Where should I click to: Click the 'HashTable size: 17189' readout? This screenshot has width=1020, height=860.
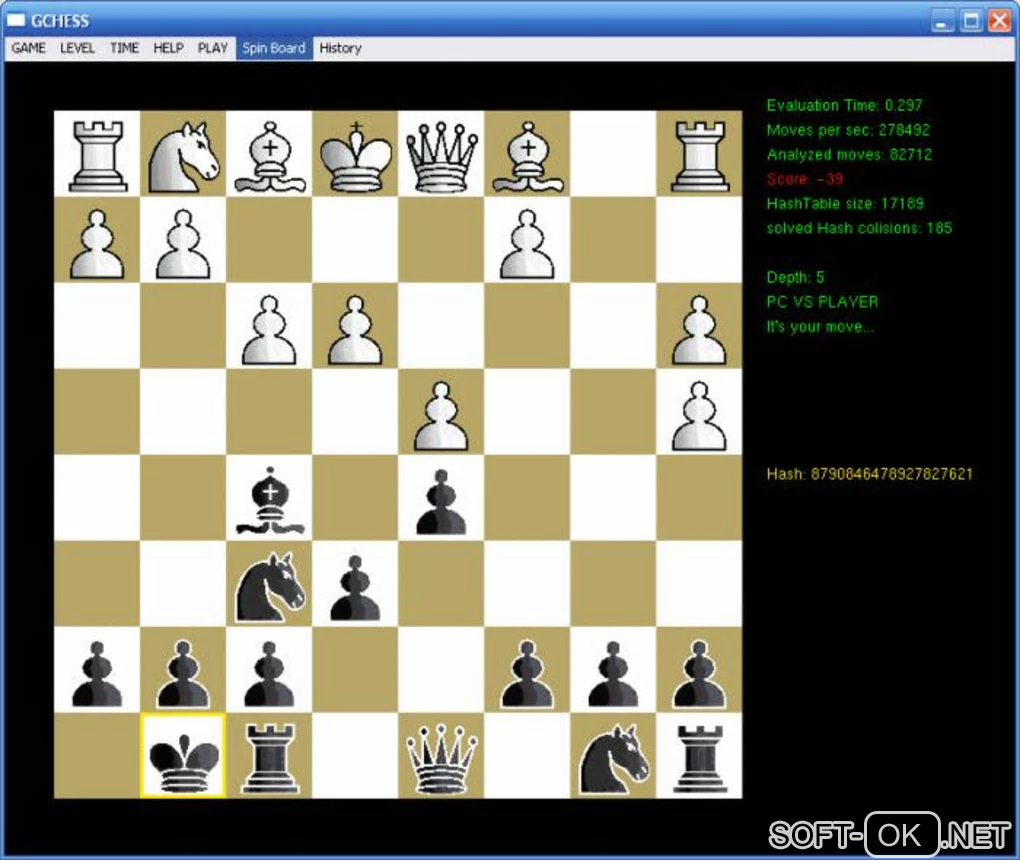(x=845, y=204)
